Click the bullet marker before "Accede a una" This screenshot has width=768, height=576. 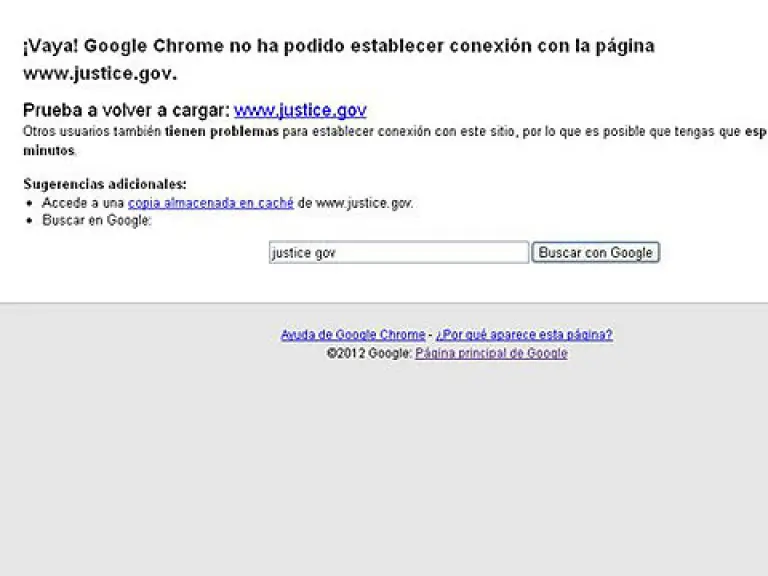(30, 203)
